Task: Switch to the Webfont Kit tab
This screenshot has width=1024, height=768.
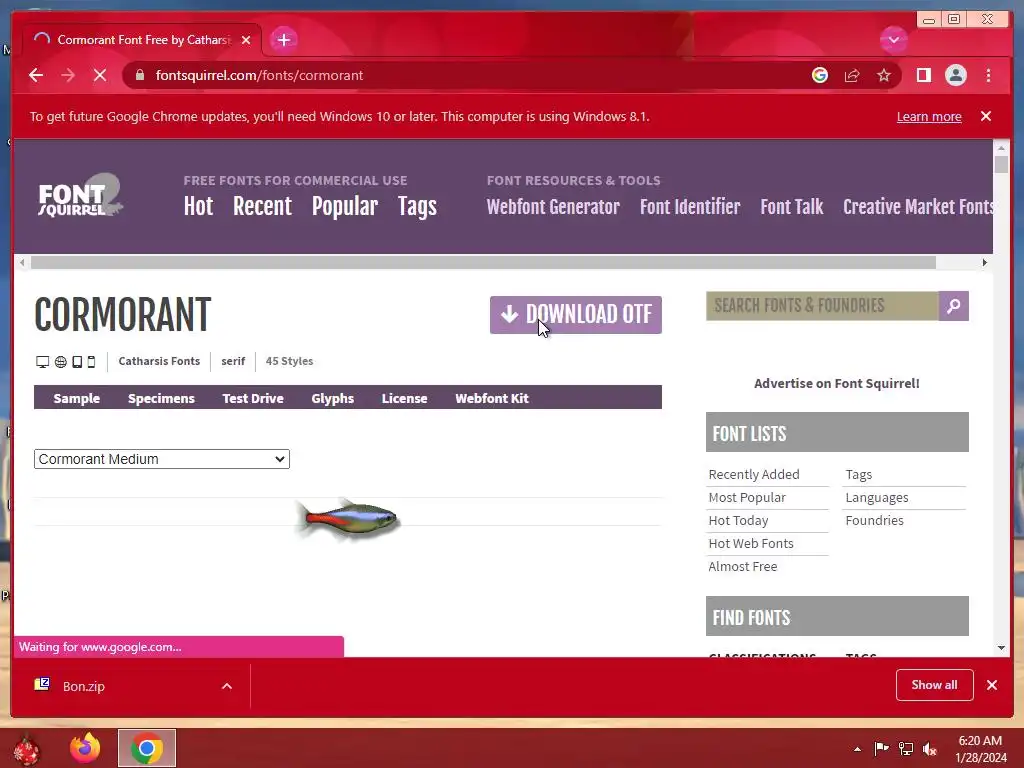Action: pos(492,398)
